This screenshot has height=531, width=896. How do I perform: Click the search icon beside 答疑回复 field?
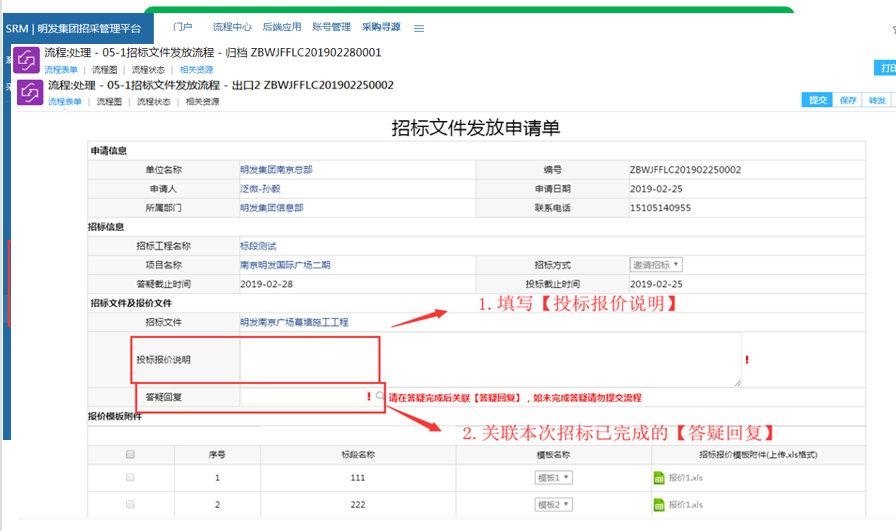tap(380, 396)
